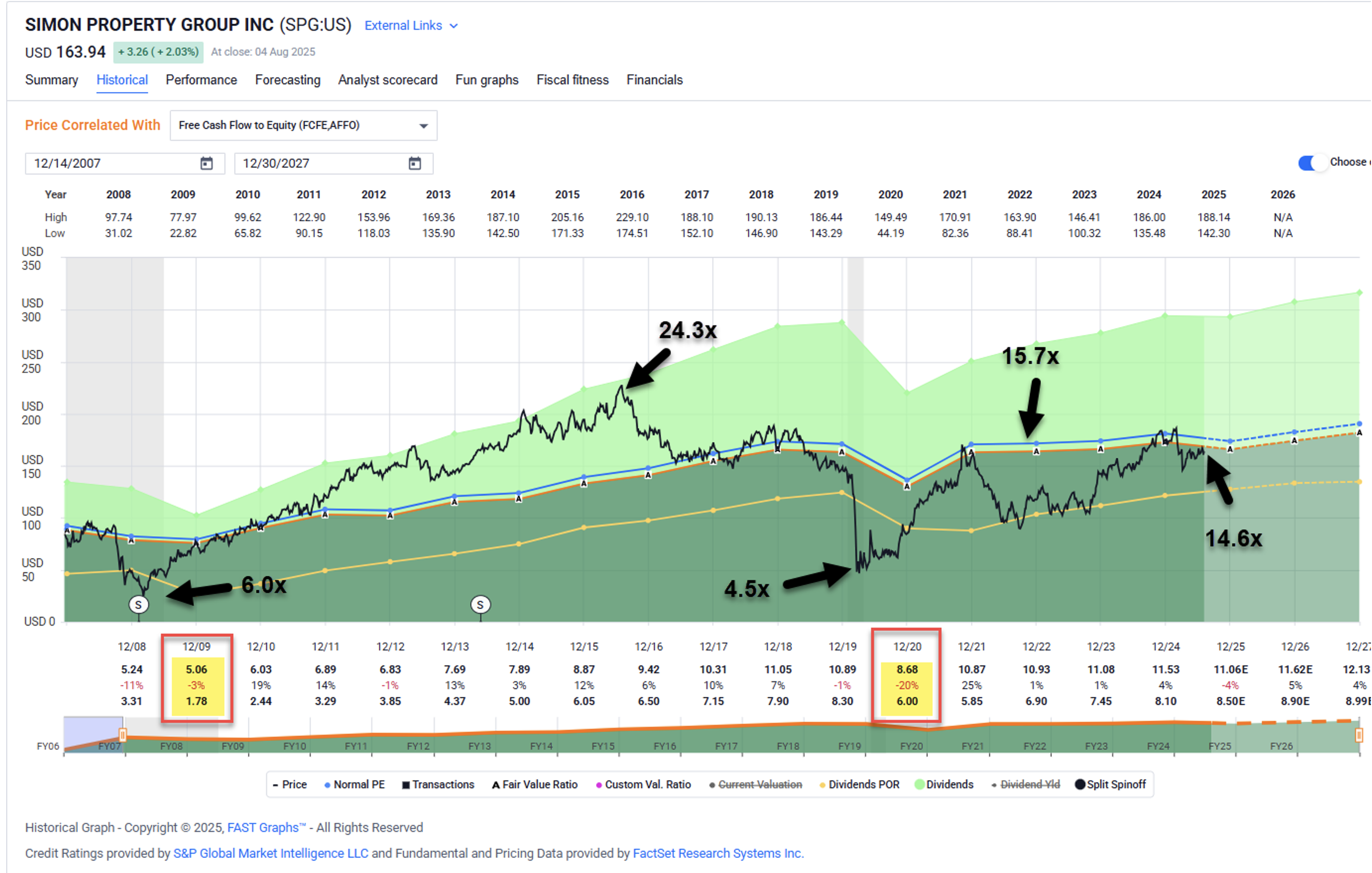Click the External Links text link
The height and width of the screenshot is (873, 1372).
[x=403, y=25]
